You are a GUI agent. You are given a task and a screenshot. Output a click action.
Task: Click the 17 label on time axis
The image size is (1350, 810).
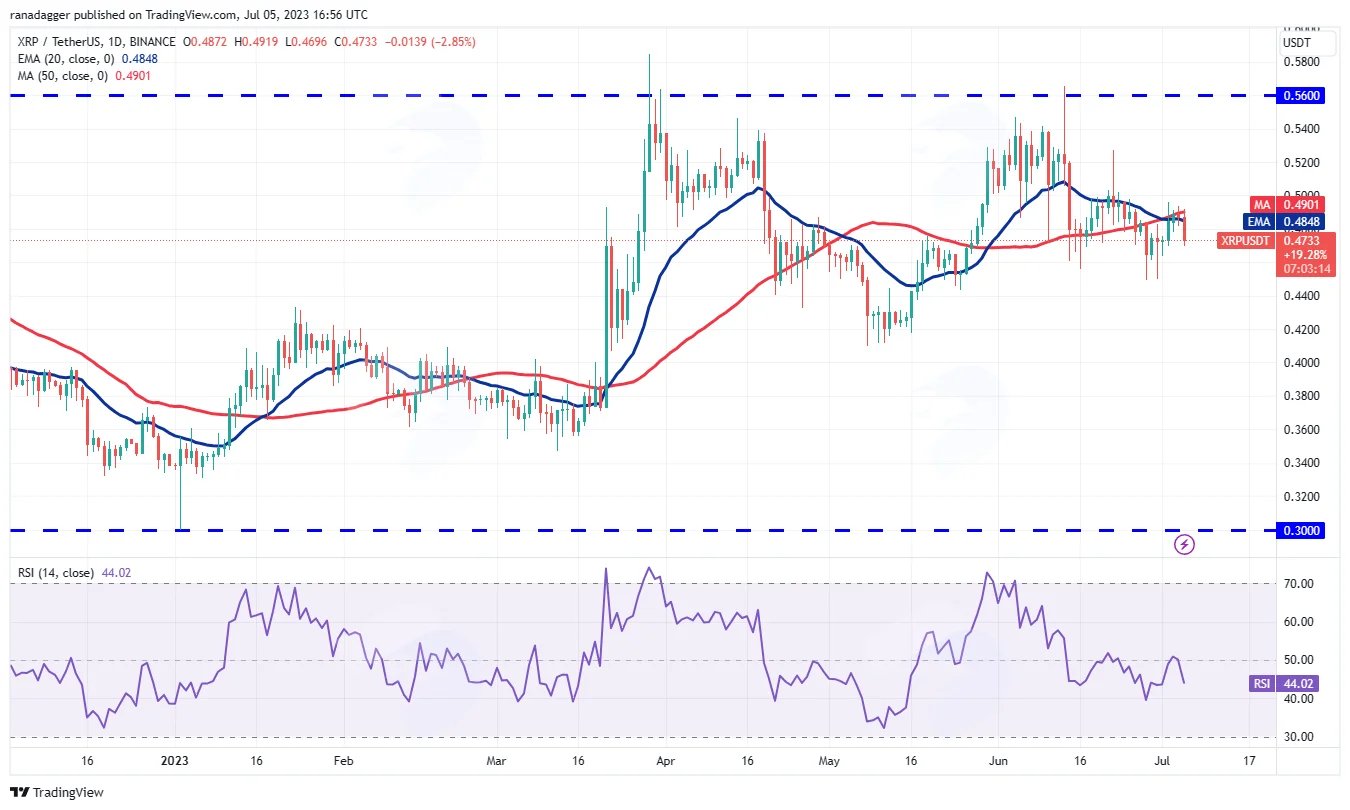pyautogui.click(x=1250, y=761)
